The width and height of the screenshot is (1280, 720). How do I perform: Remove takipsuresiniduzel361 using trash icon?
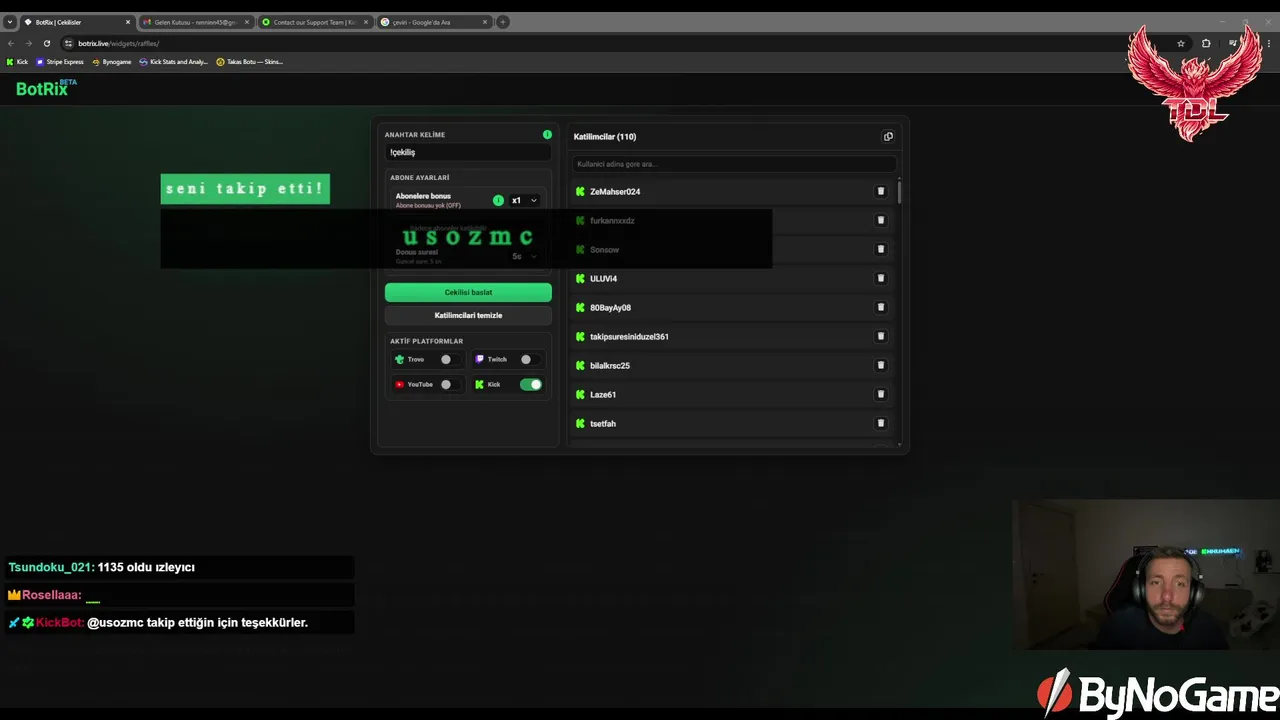click(881, 336)
